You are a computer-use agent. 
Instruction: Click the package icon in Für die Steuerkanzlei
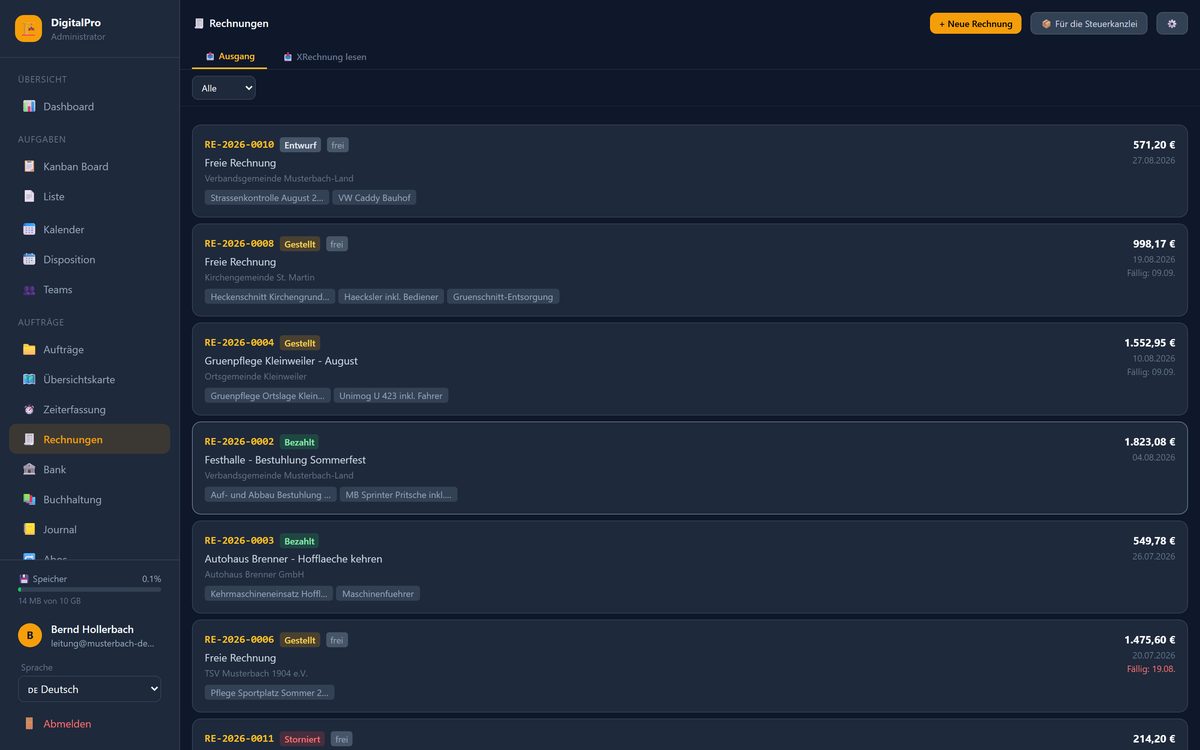[x=1046, y=24]
